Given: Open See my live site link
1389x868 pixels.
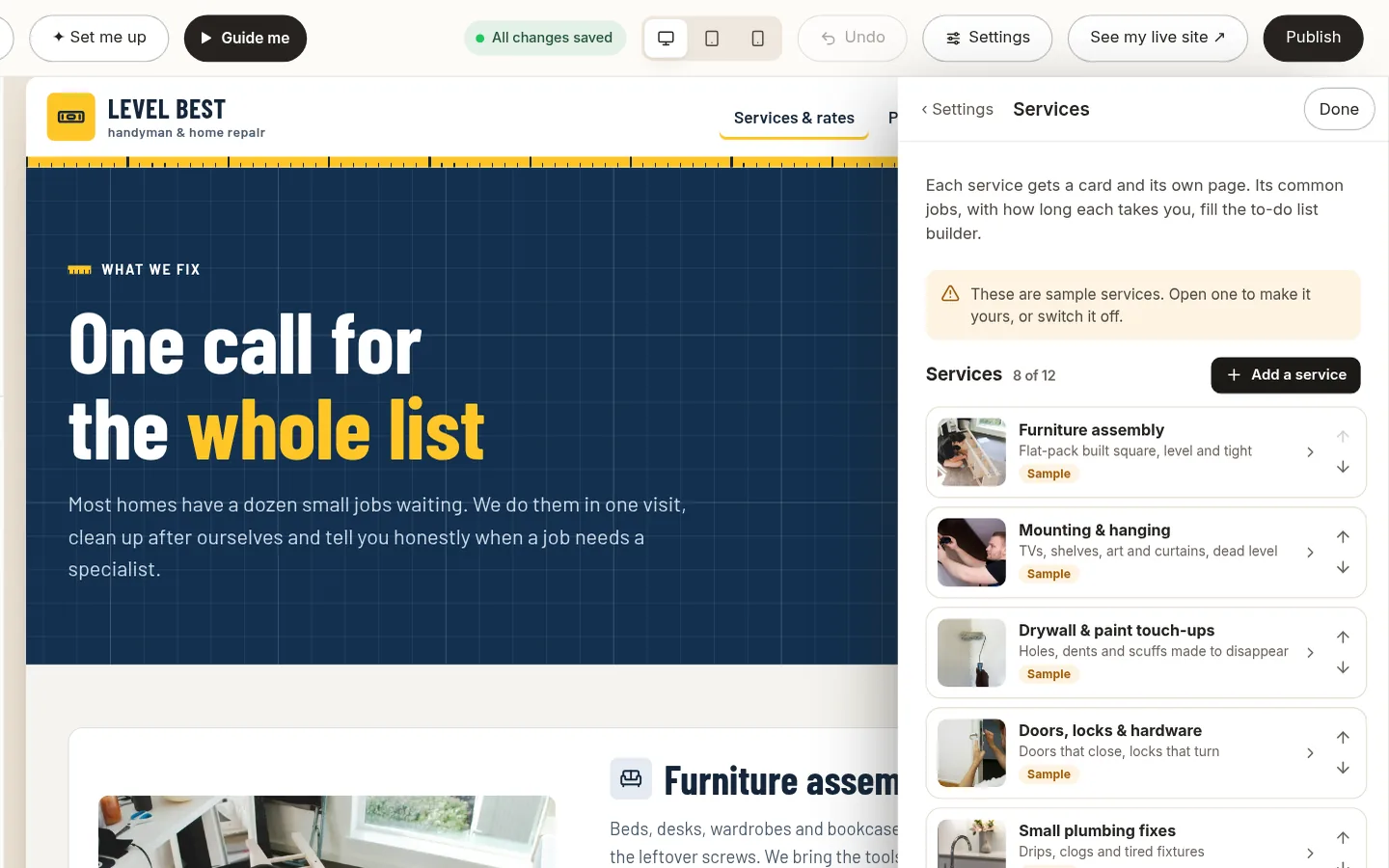Looking at the screenshot, I should click(1157, 38).
